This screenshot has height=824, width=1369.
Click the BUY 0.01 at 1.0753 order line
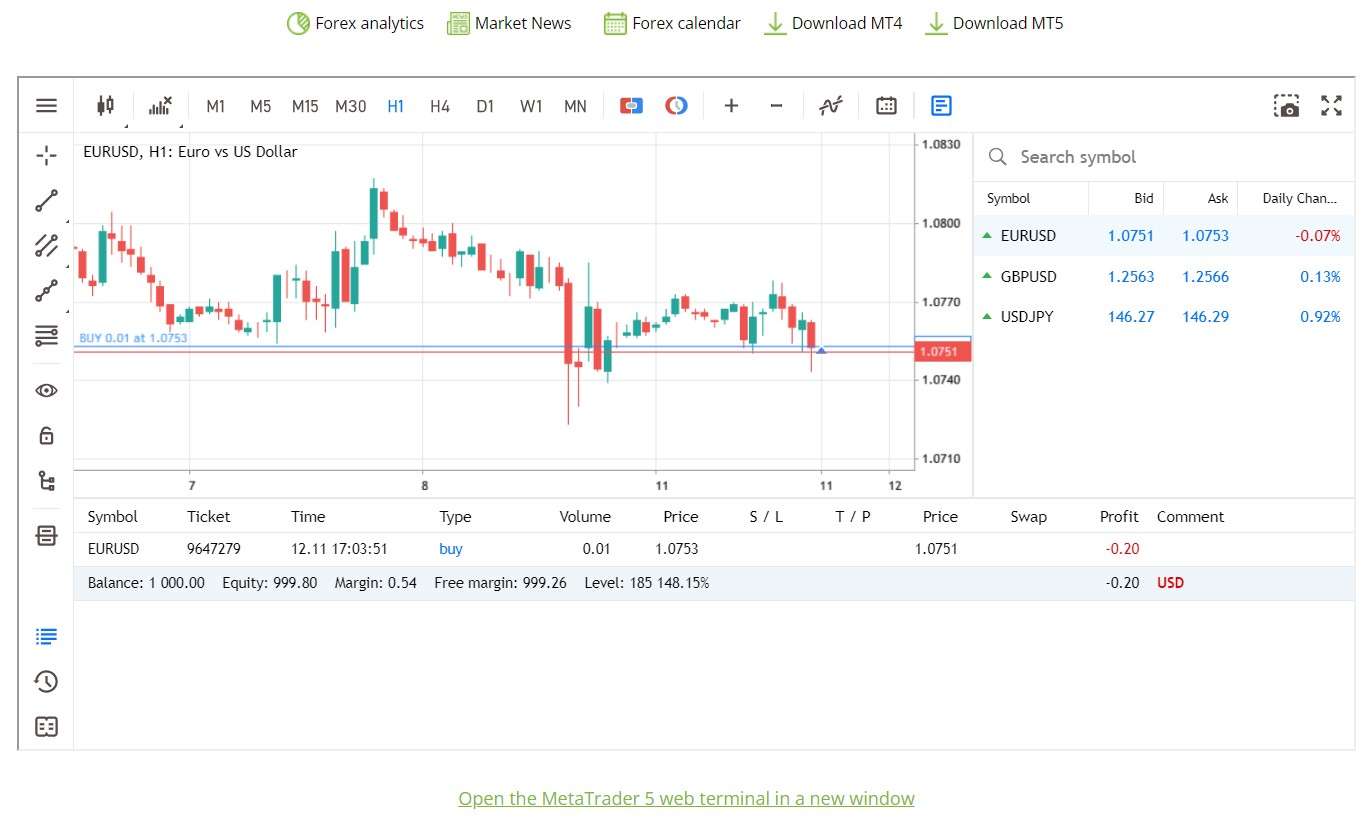pyautogui.click(x=133, y=338)
